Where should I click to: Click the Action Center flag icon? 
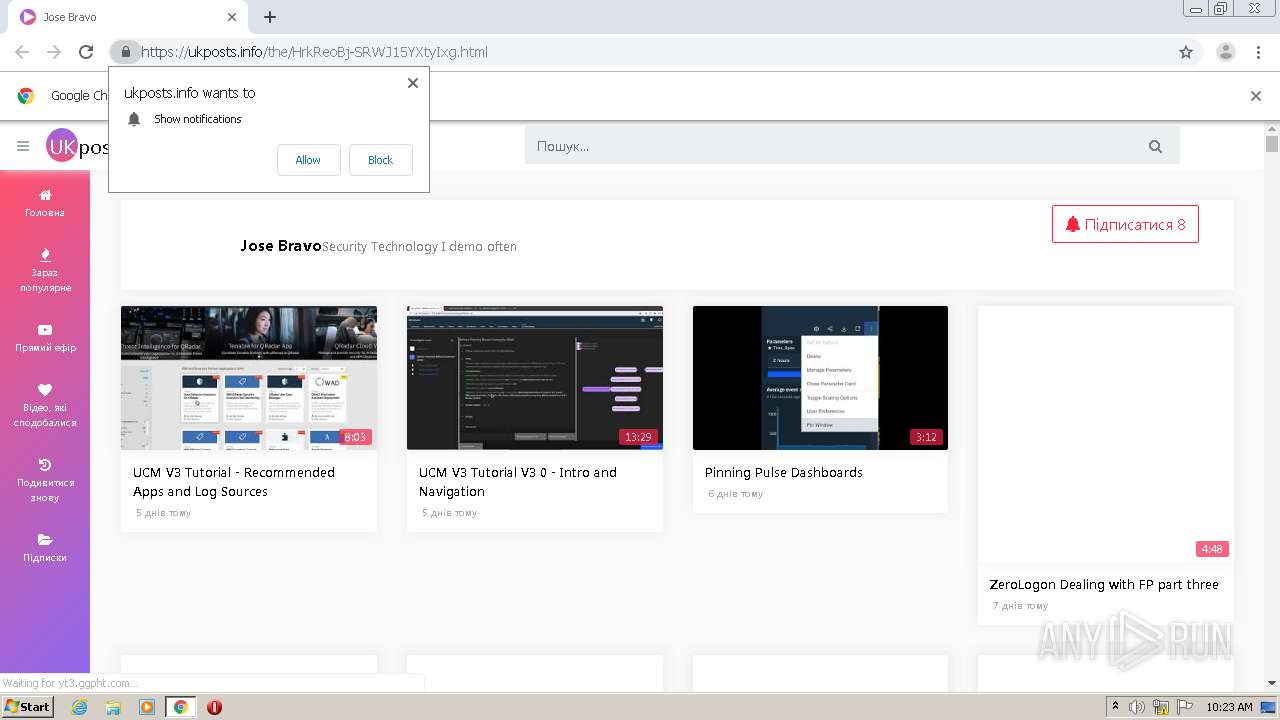pos(1185,707)
